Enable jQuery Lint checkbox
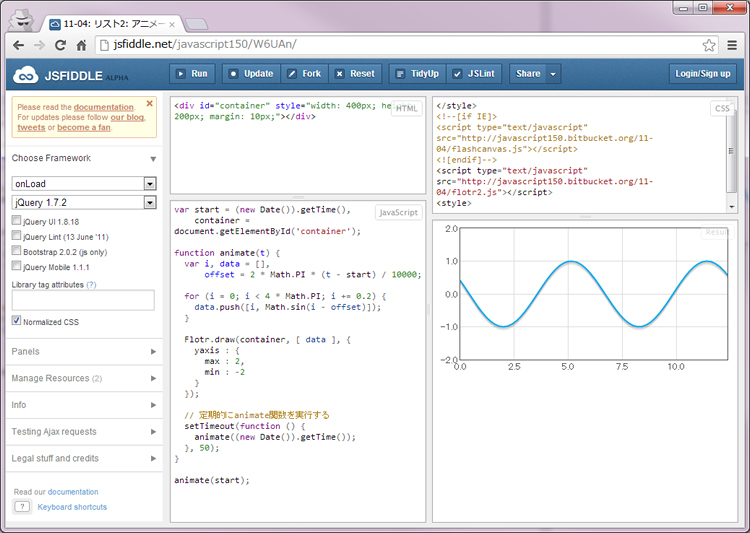This screenshot has width=750, height=533. tap(16, 235)
